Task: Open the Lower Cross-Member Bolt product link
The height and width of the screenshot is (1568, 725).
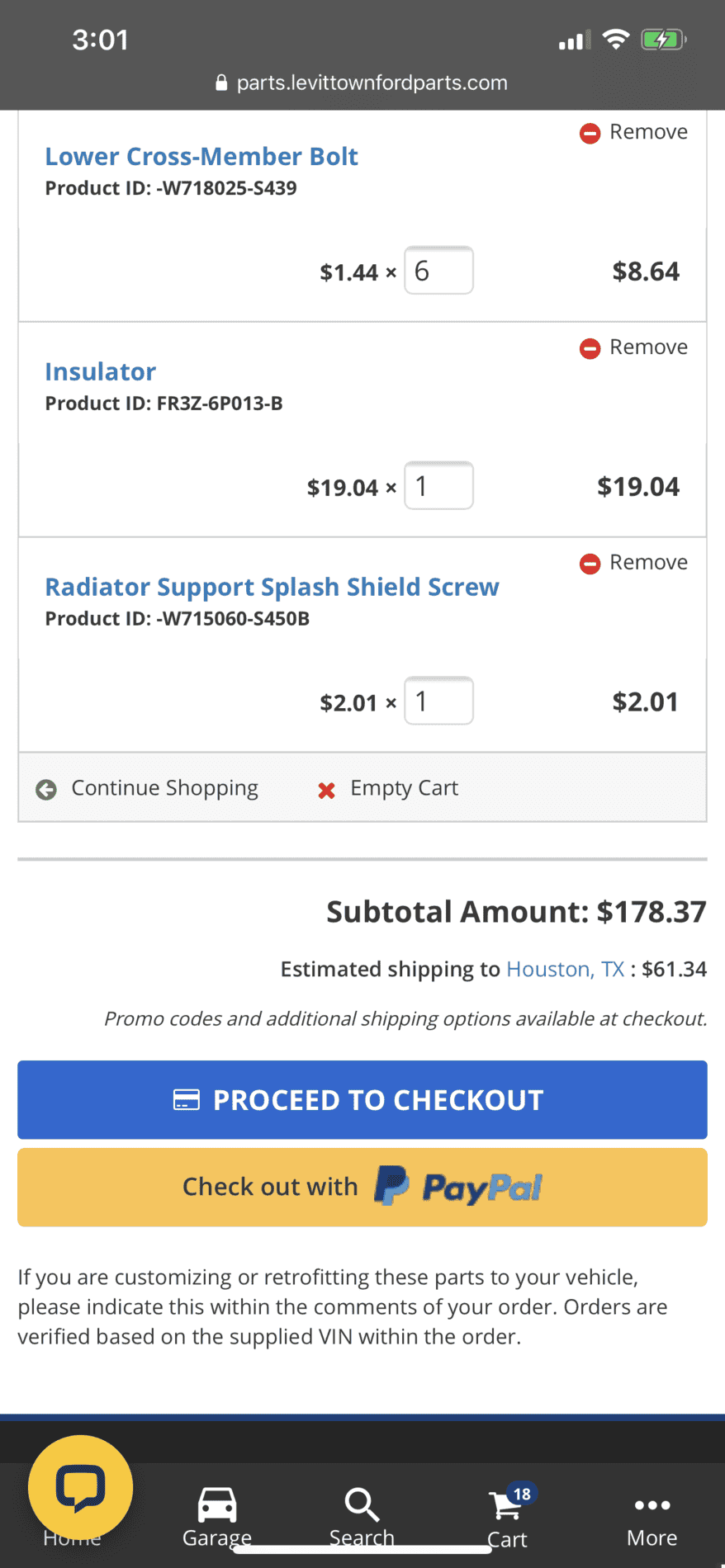Action: coord(201,156)
